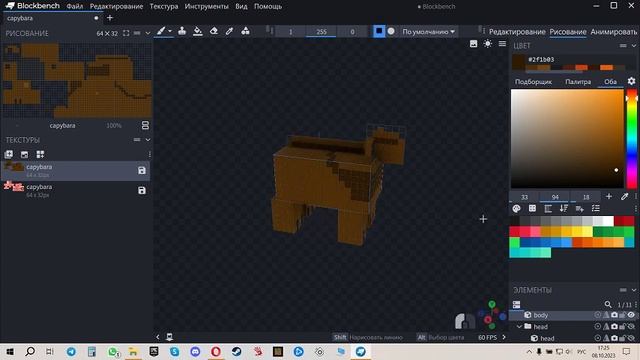640x360 pixels.
Task: Collapse the head group in outliner
Action: 519,327
